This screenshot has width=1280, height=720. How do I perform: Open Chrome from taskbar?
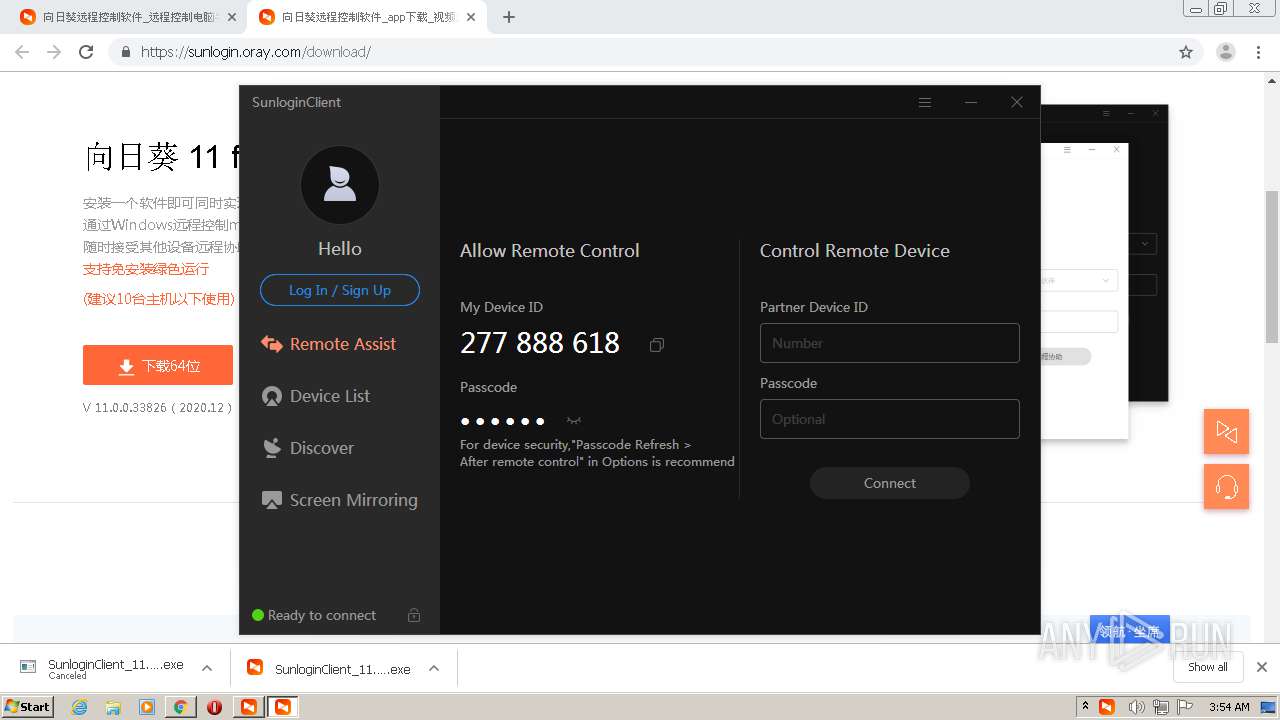coord(180,707)
